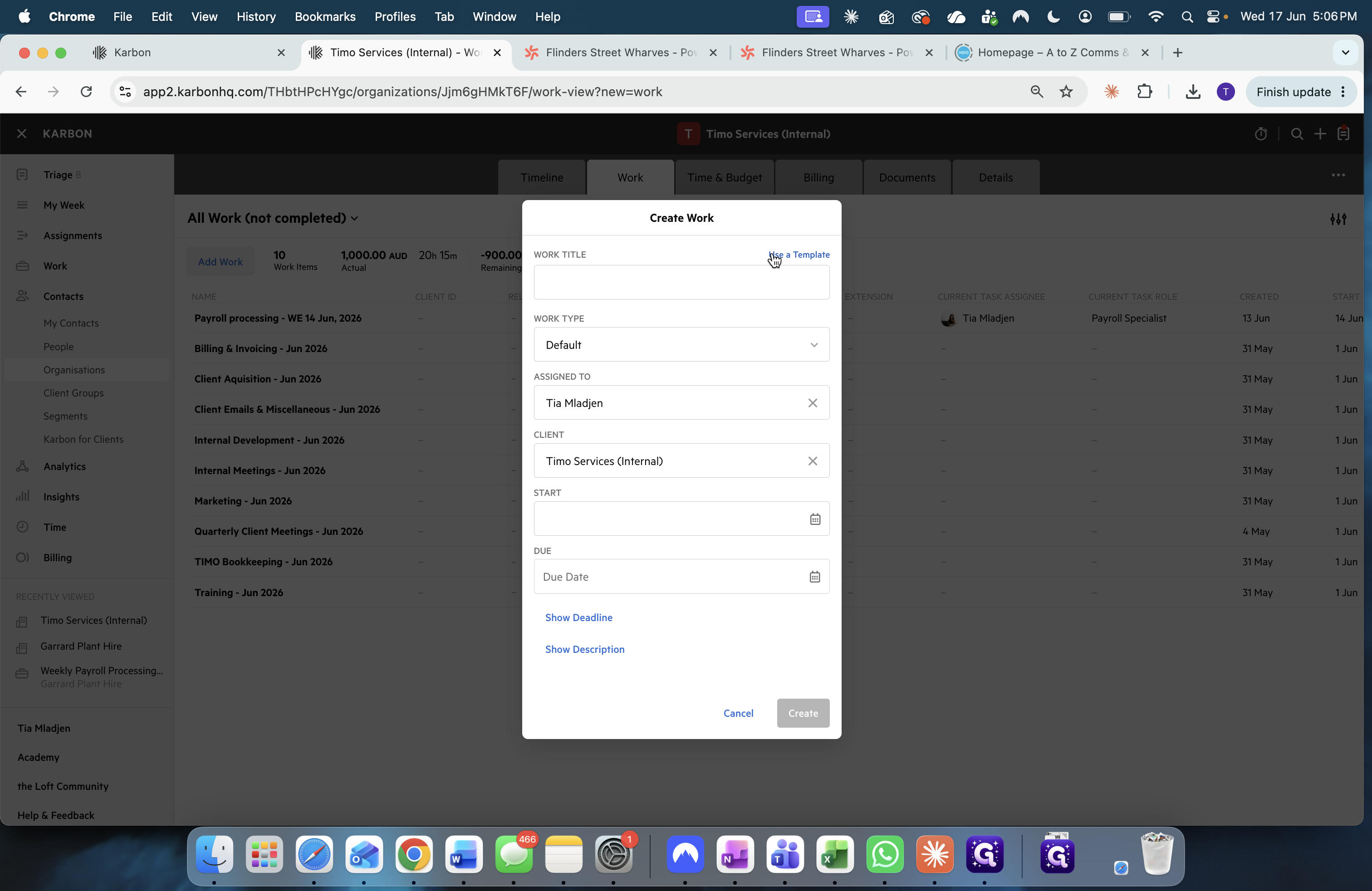Open the Chrome tab search chevron
The image size is (1372, 891).
(1346, 53)
